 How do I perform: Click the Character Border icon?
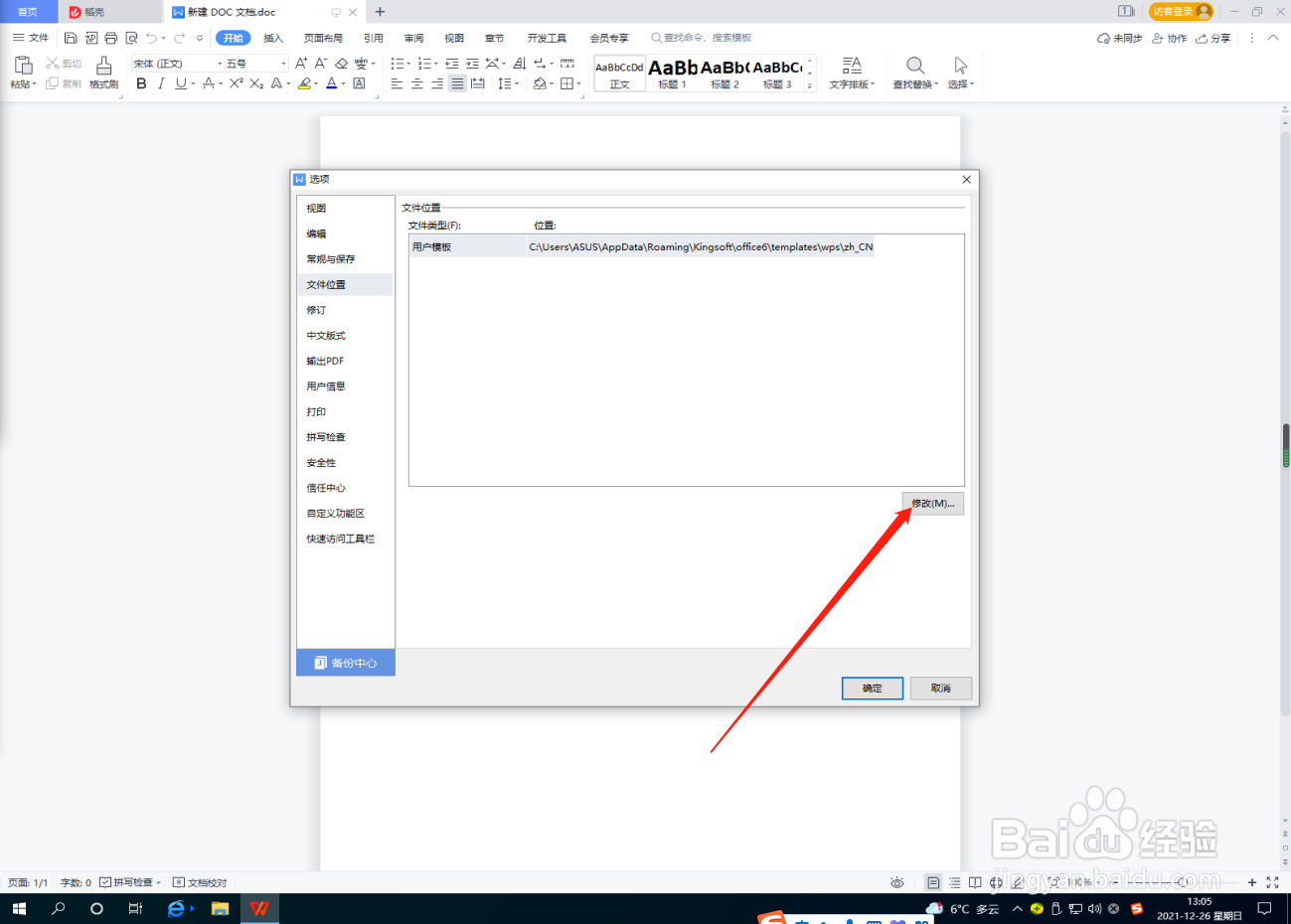click(359, 83)
